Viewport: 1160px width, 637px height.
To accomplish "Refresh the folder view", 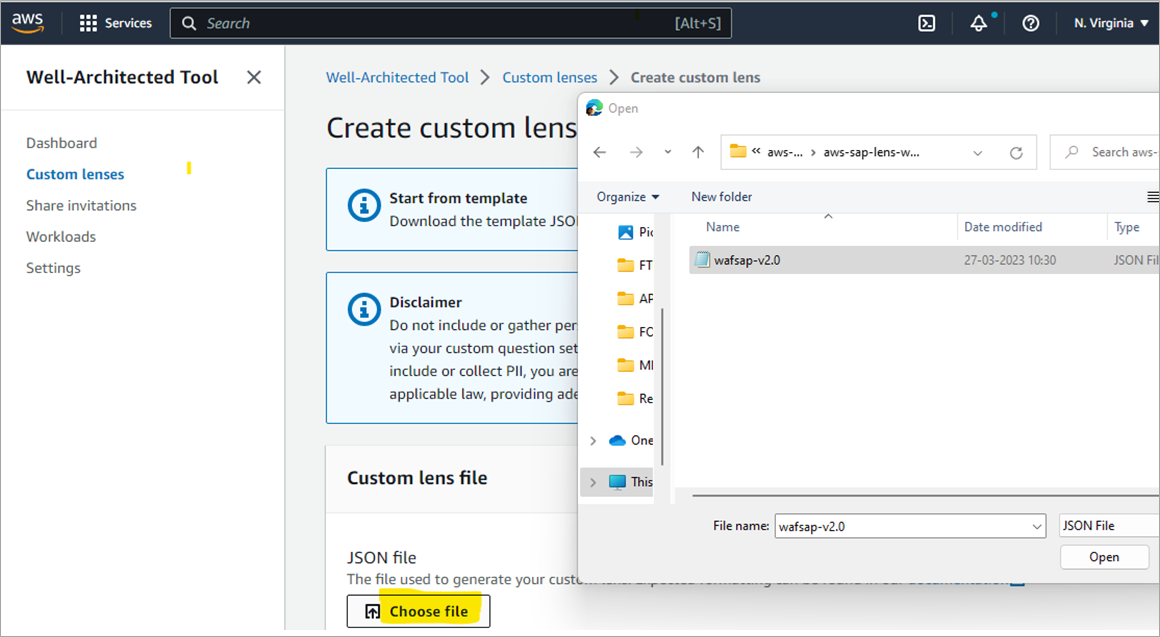I will tap(1016, 152).
